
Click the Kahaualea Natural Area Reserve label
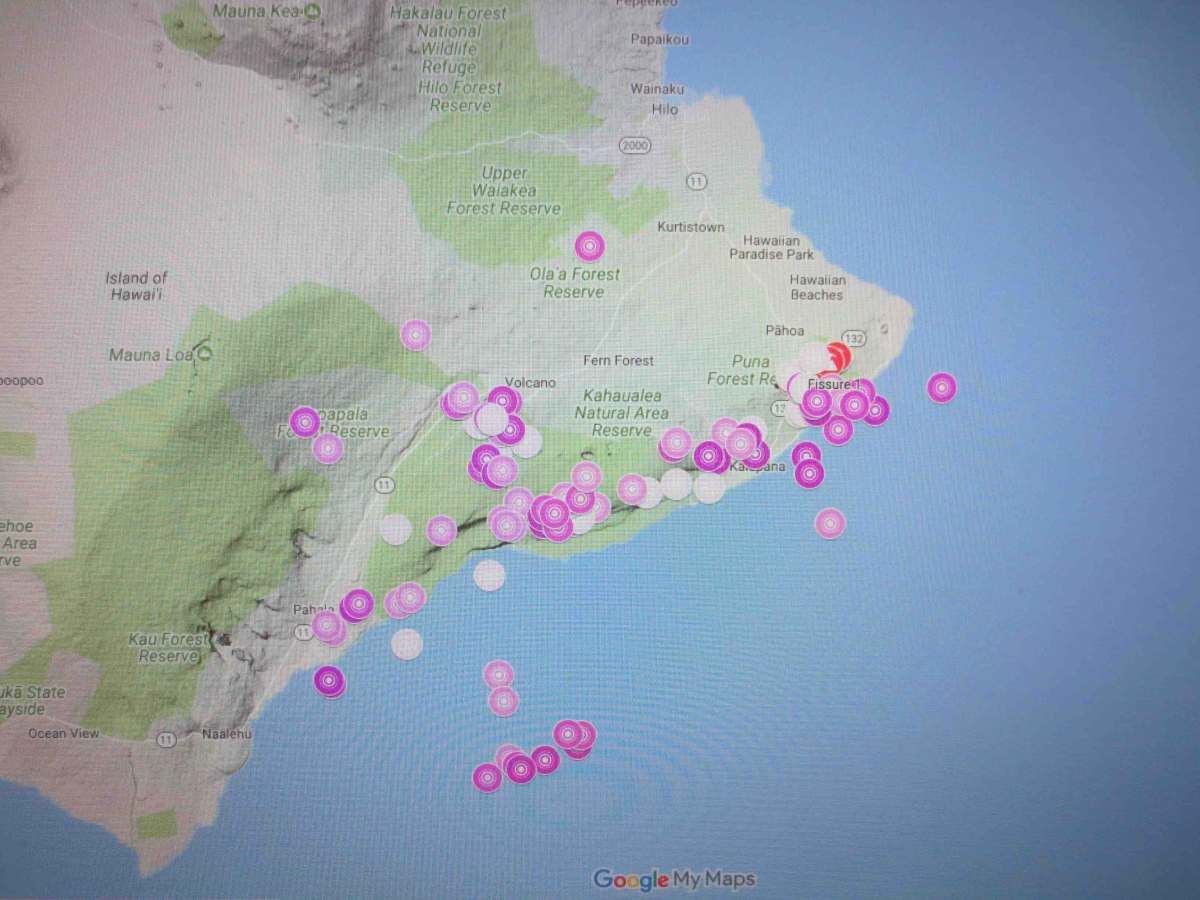621,413
